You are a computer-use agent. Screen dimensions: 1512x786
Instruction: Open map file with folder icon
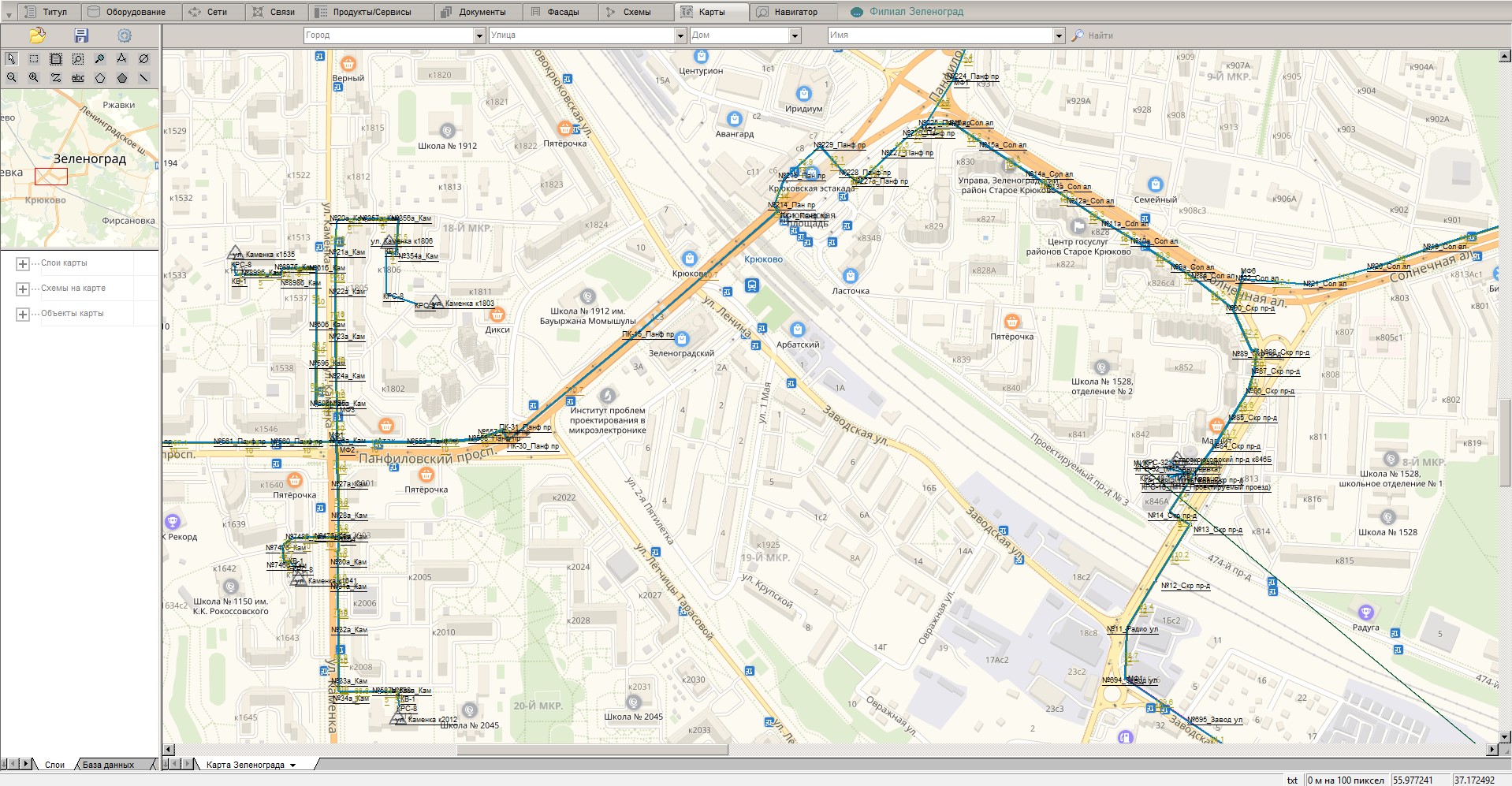coord(37,35)
